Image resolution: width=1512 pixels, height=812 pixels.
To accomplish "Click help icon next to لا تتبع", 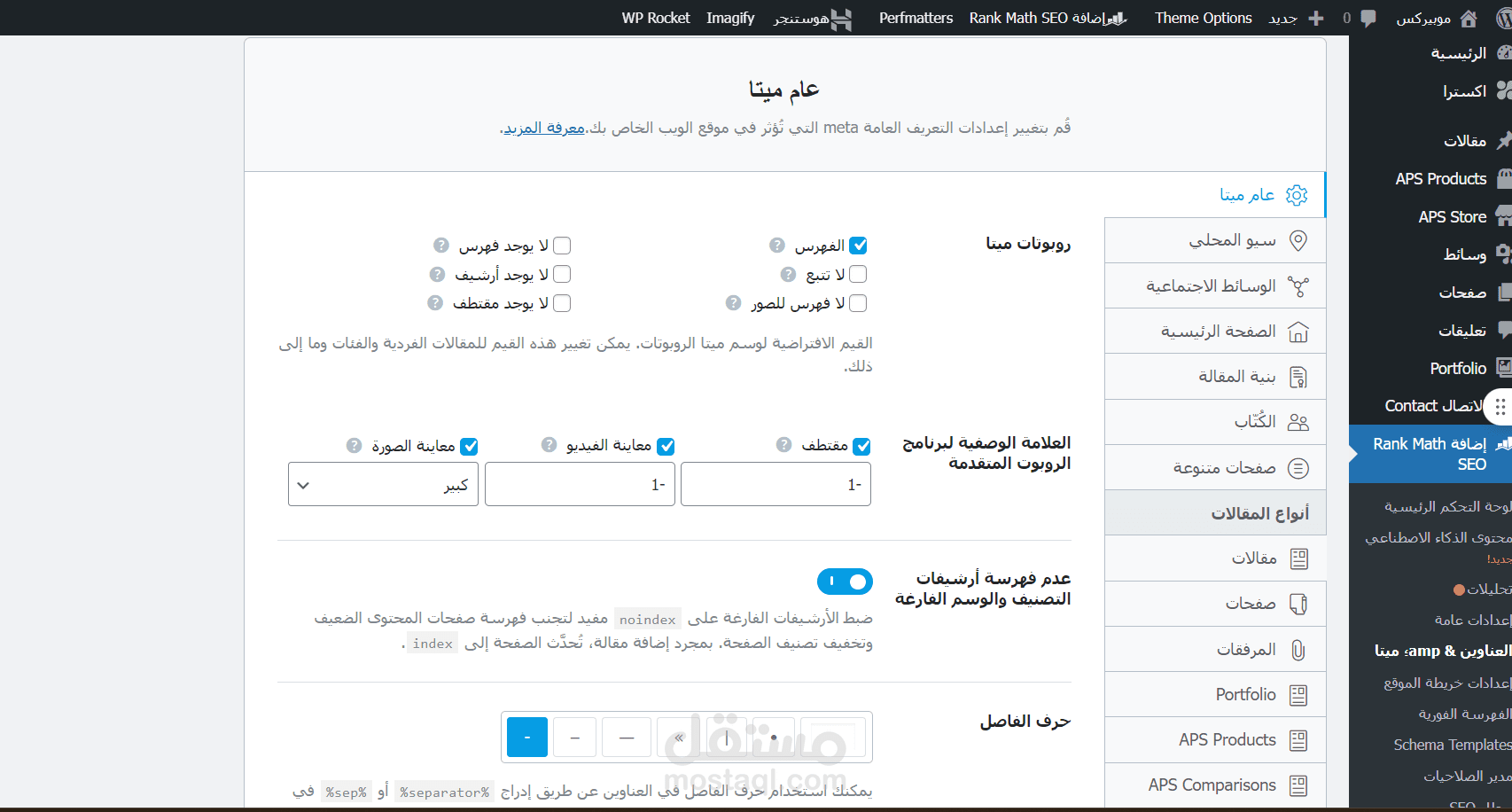I will (x=788, y=274).
